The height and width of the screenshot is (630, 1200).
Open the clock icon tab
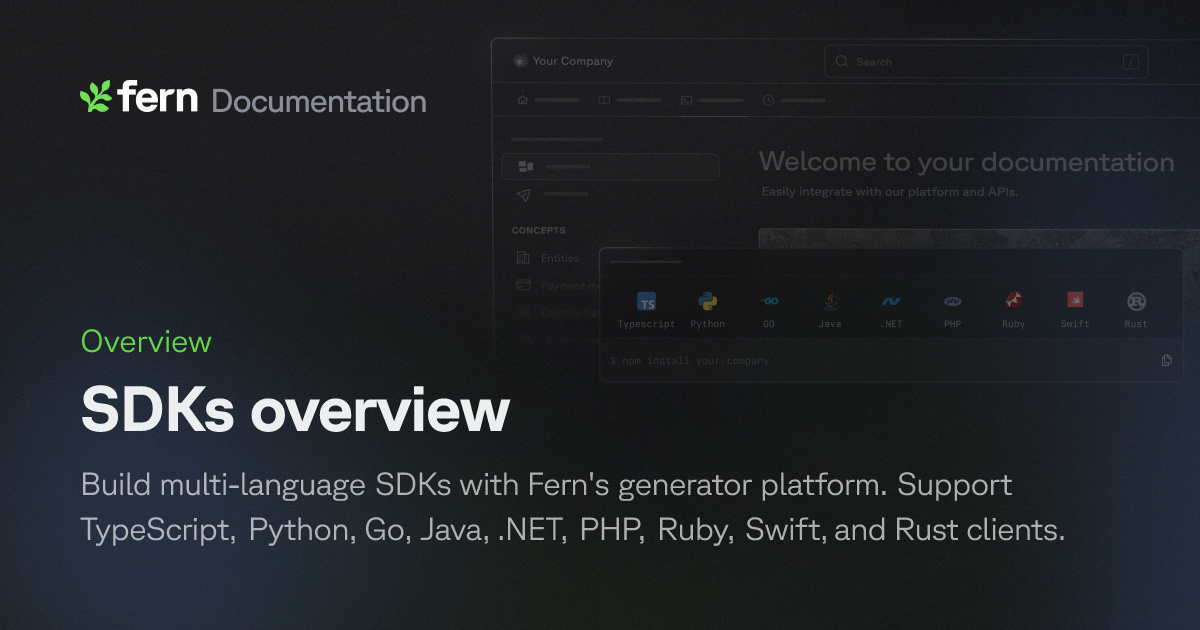coord(768,100)
